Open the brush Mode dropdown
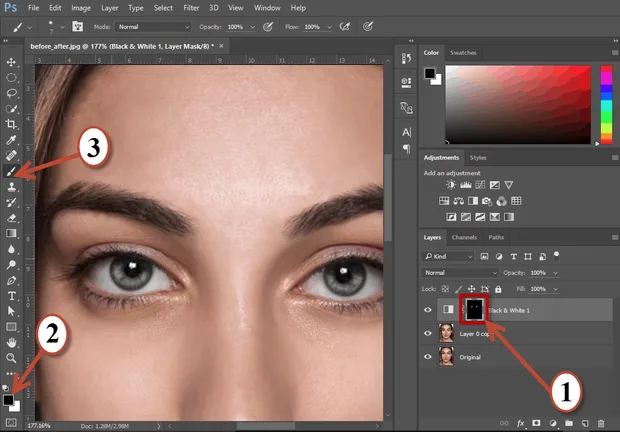 pyautogui.click(x=153, y=27)
